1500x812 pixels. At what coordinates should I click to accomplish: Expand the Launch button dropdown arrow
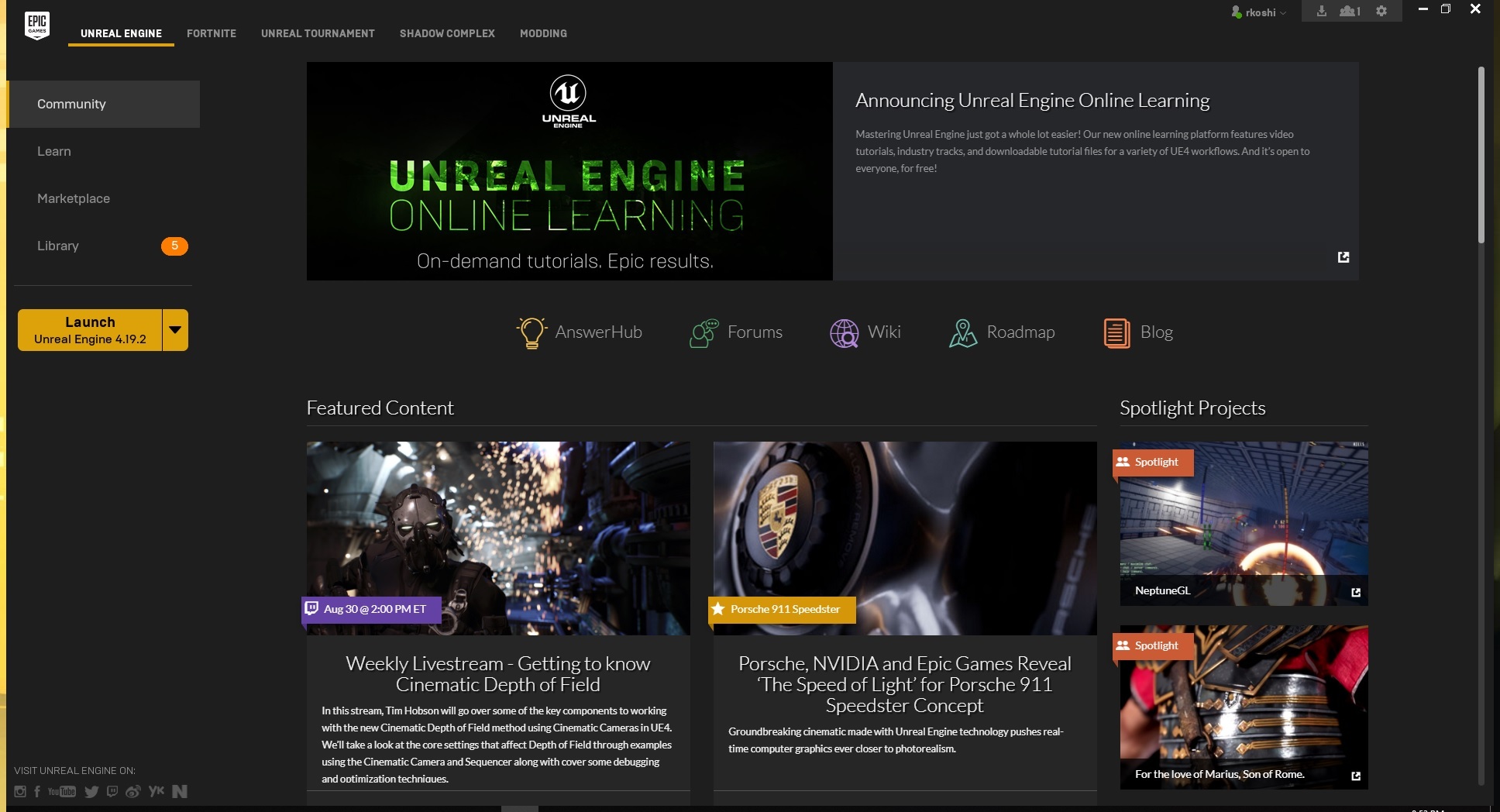coord(175,330)
